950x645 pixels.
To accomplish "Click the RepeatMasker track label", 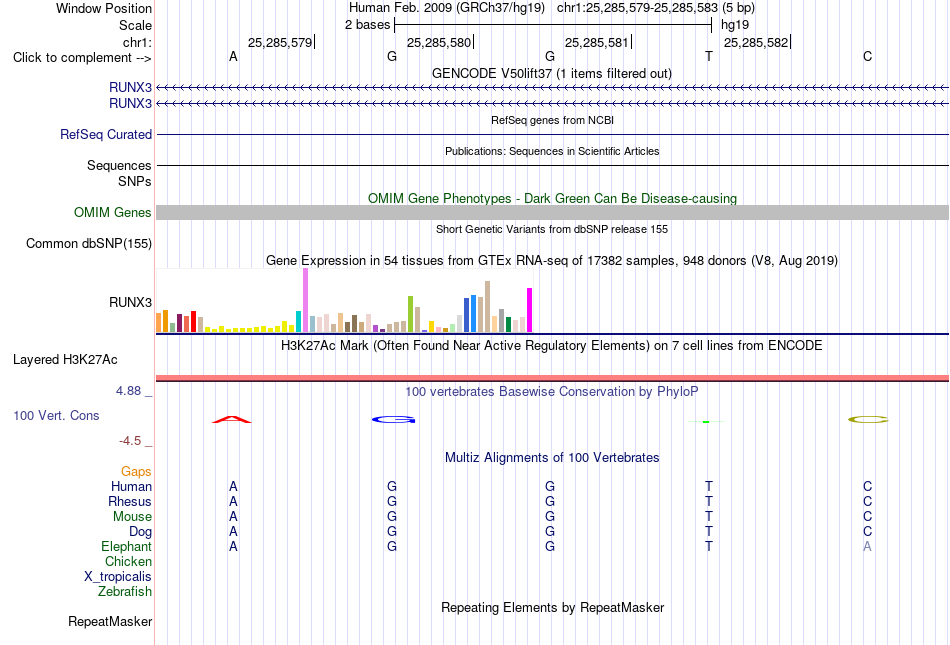I will click(110, 621).
